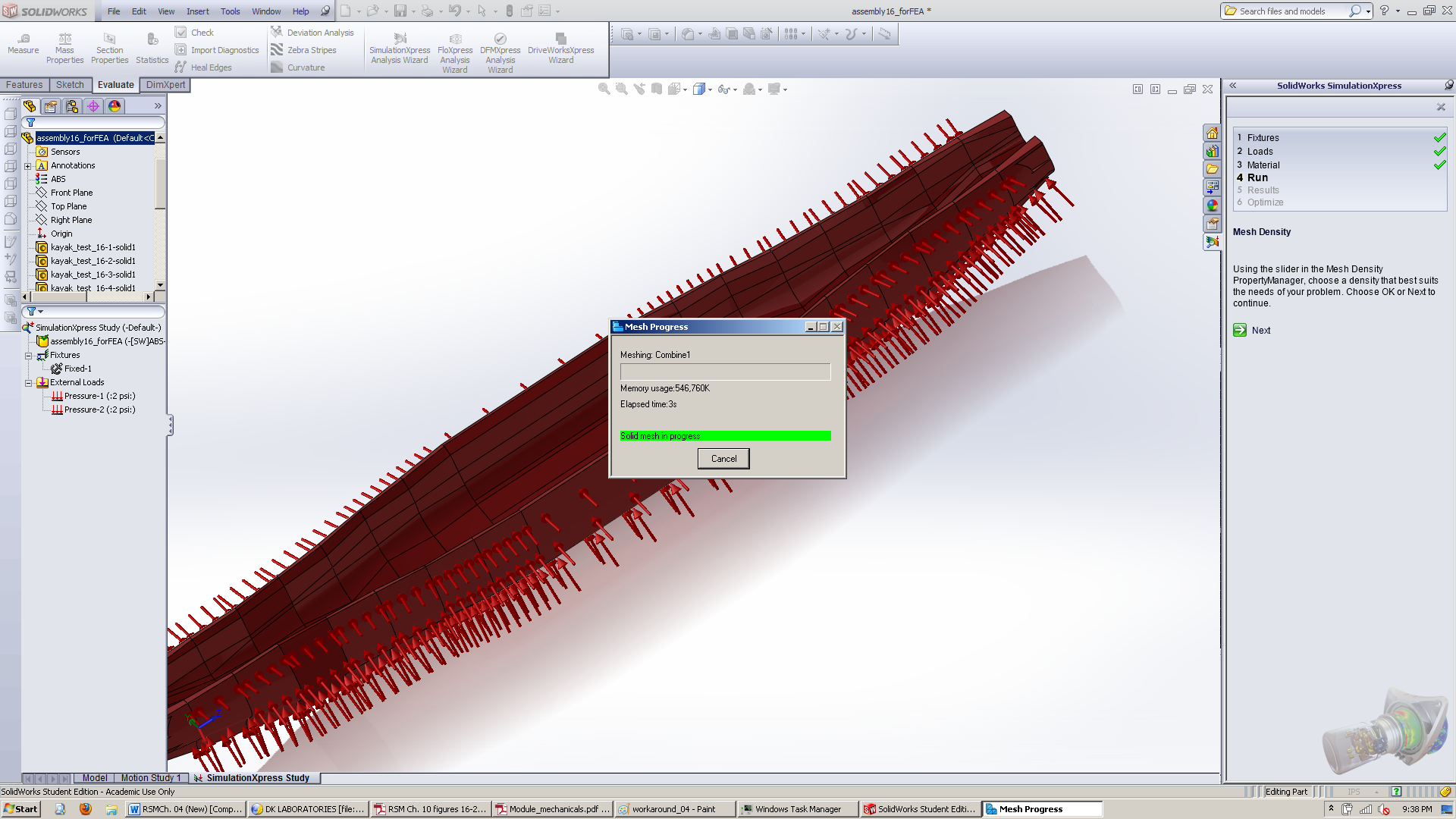Image resolution: width=1456 pixels, height=819 pixels.
Task: Go to Fixtures step in SimulationXpress
Action: pyautogui.click(x=1263, y=138)
